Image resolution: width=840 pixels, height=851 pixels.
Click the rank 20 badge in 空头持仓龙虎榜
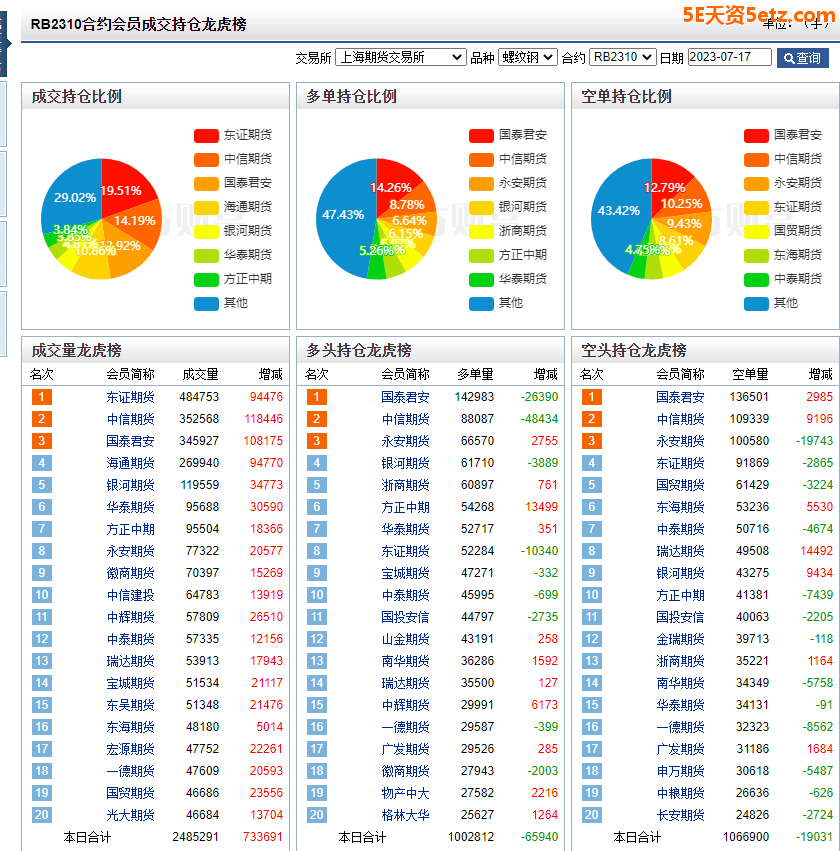591,815
